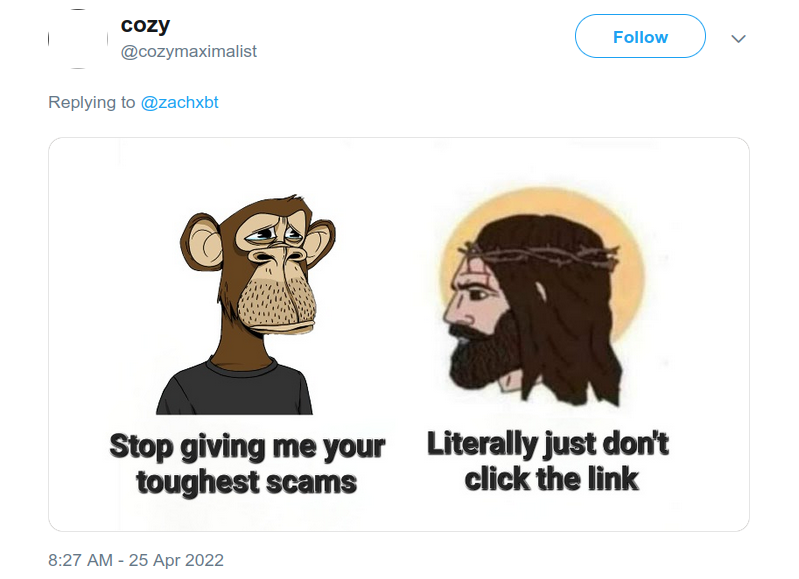Click the 'Stop giving me your toughest scams' caption
799x579 pixels.
(247, 464)
